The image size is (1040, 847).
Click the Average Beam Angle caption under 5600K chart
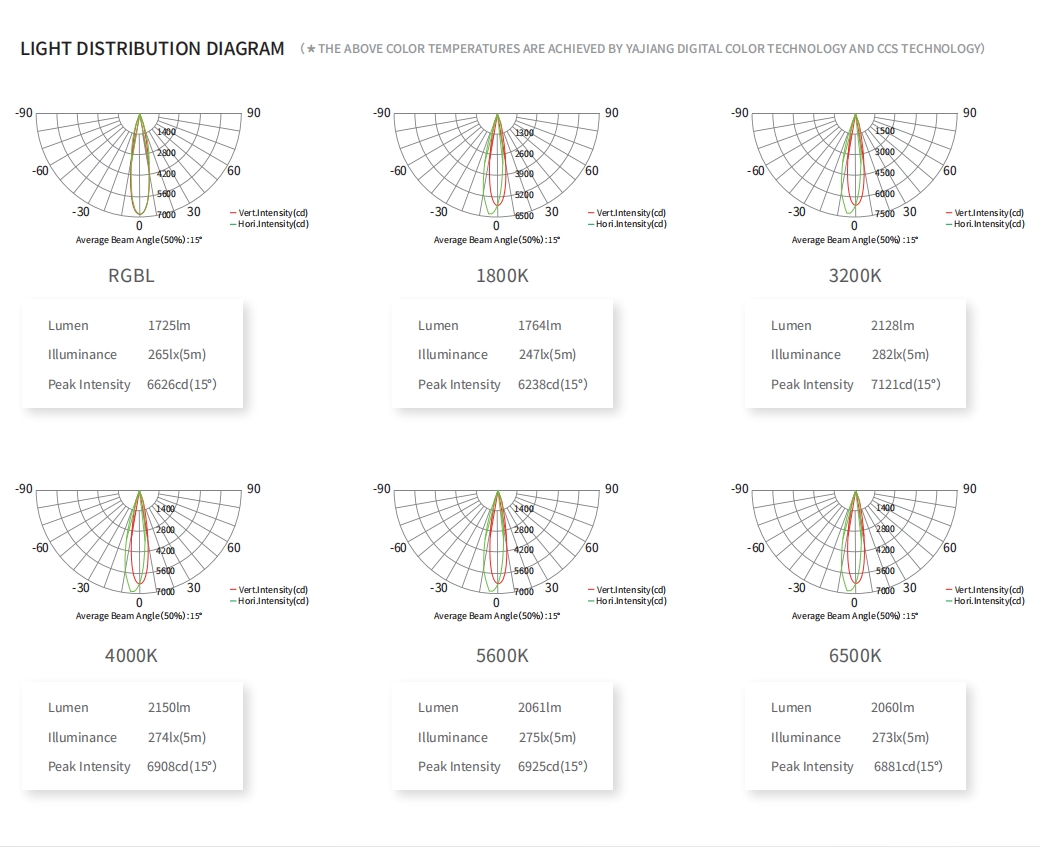(x=497, y=616)
